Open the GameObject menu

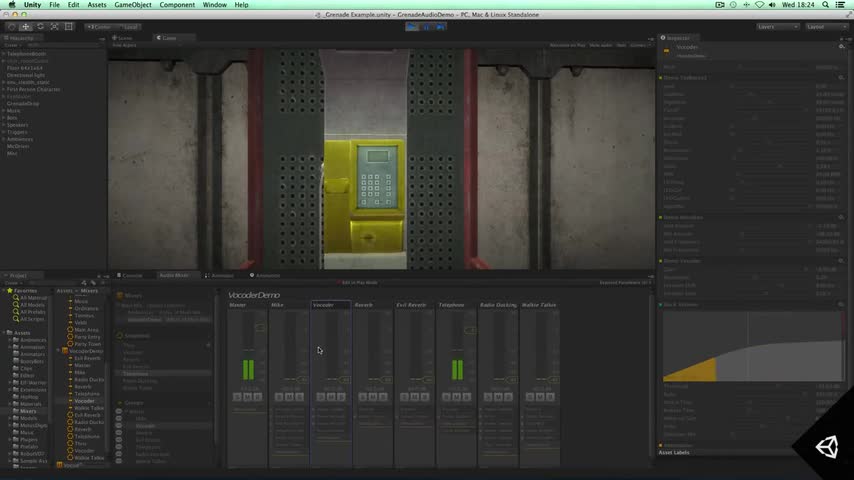[x=132, y=5]
